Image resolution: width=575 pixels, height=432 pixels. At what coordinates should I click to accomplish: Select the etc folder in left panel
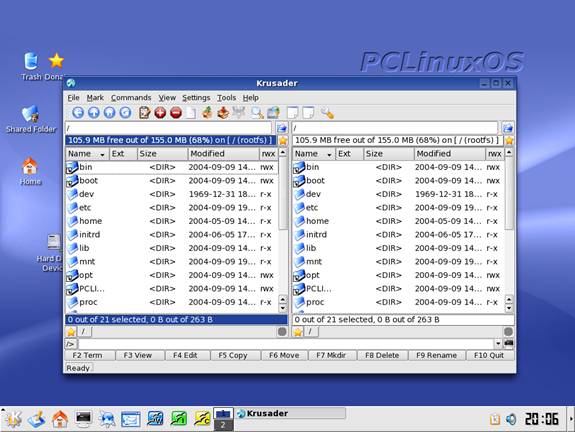click(x=172, y=208)
